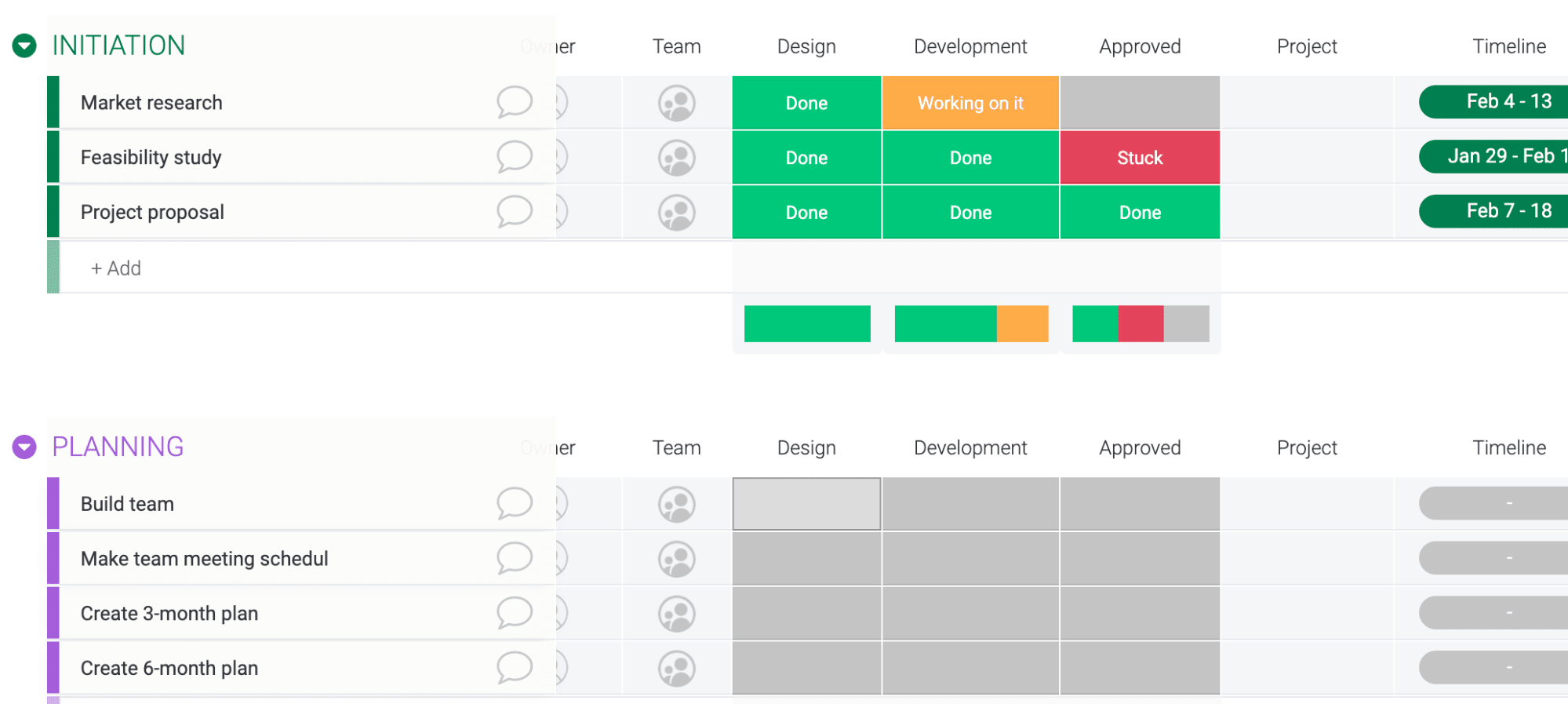Open the Project proposal item
Viewport: 1568px width, 704px height.
pos(152,213)
